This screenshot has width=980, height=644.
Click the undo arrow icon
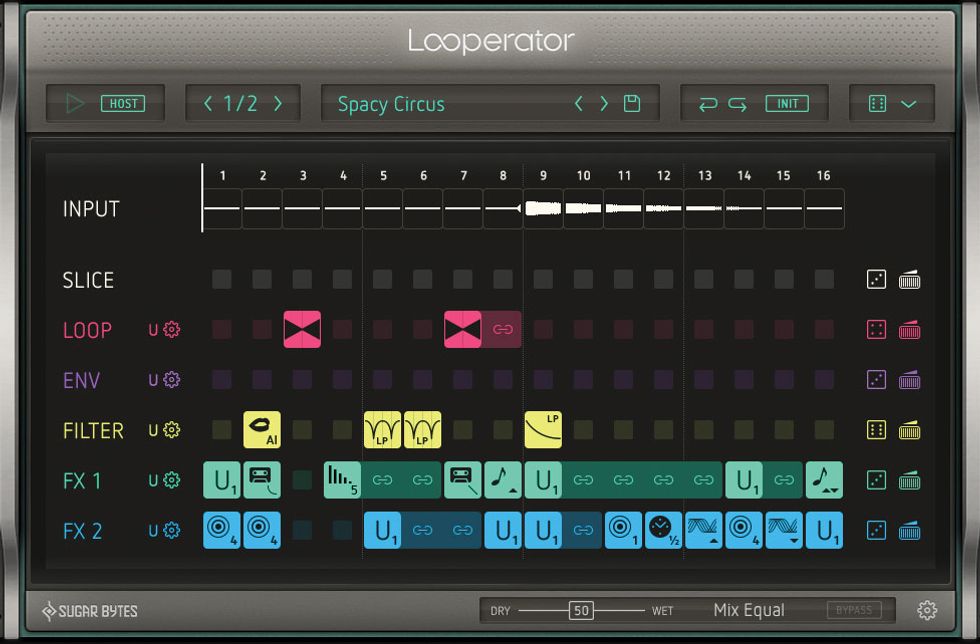coord(708,104)
